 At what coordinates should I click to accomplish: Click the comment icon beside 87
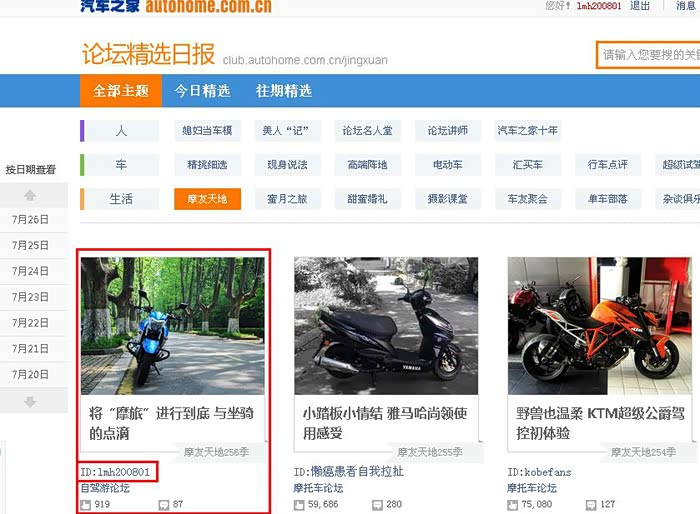[x=164, y=505]
